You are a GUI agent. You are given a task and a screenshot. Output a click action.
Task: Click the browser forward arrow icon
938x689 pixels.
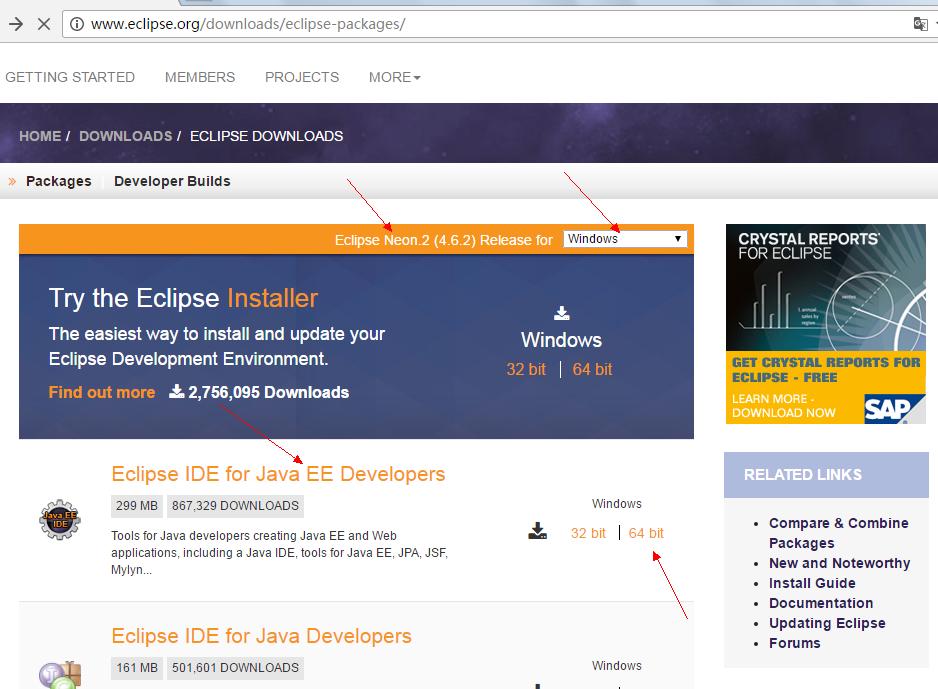coord(16,24)
